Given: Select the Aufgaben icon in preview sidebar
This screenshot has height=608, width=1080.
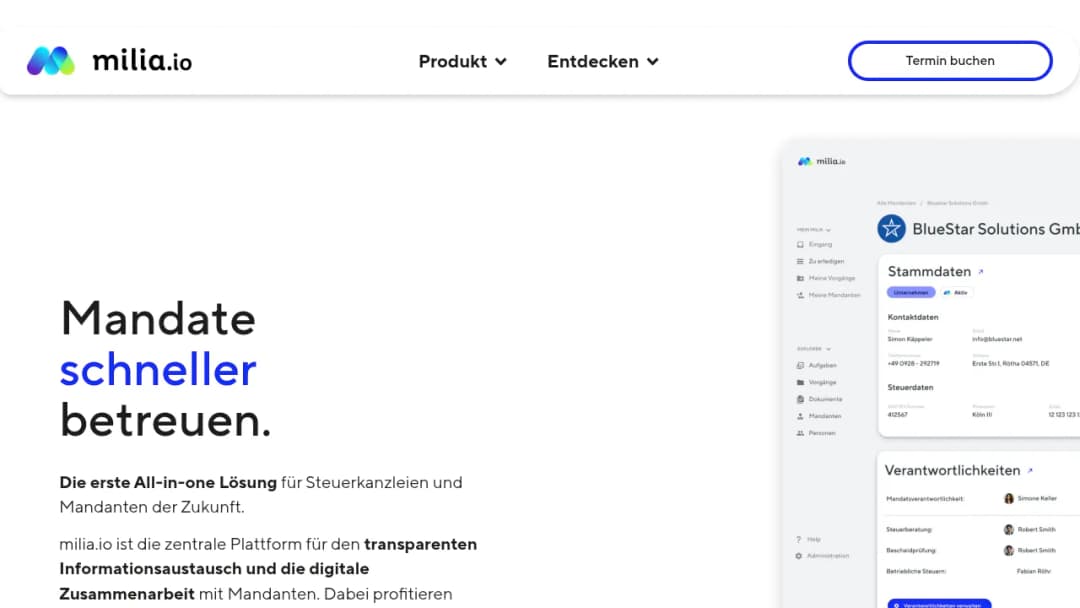Looking at the screenshot, I should (800, 366).
